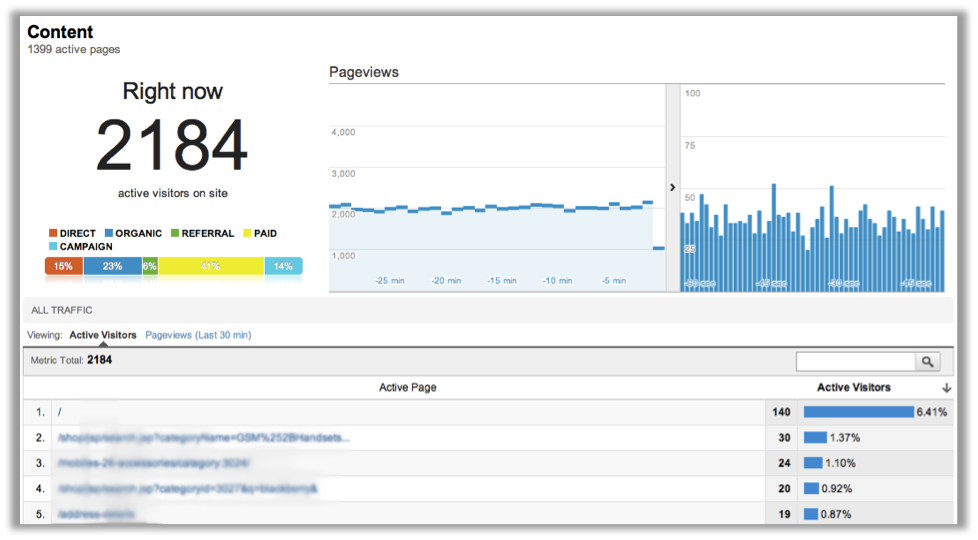Click the ALL TRAFFIC section header
Viewport: 978px width, 540px height.
pyautogui.click(x=60, y=311)
